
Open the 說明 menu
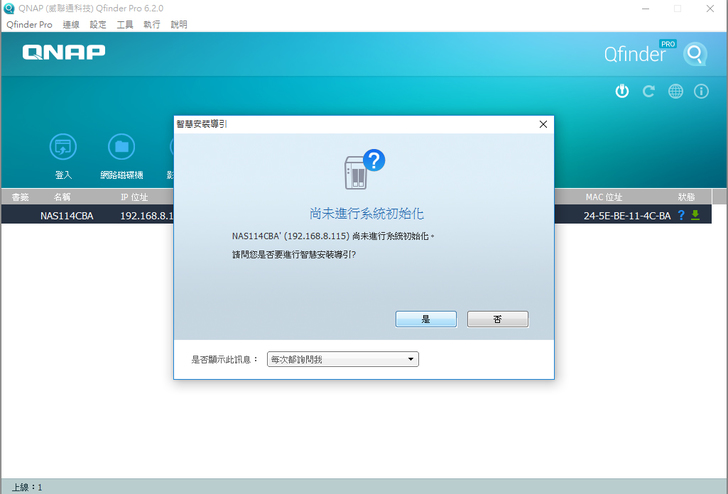click(x=179, y=24)
